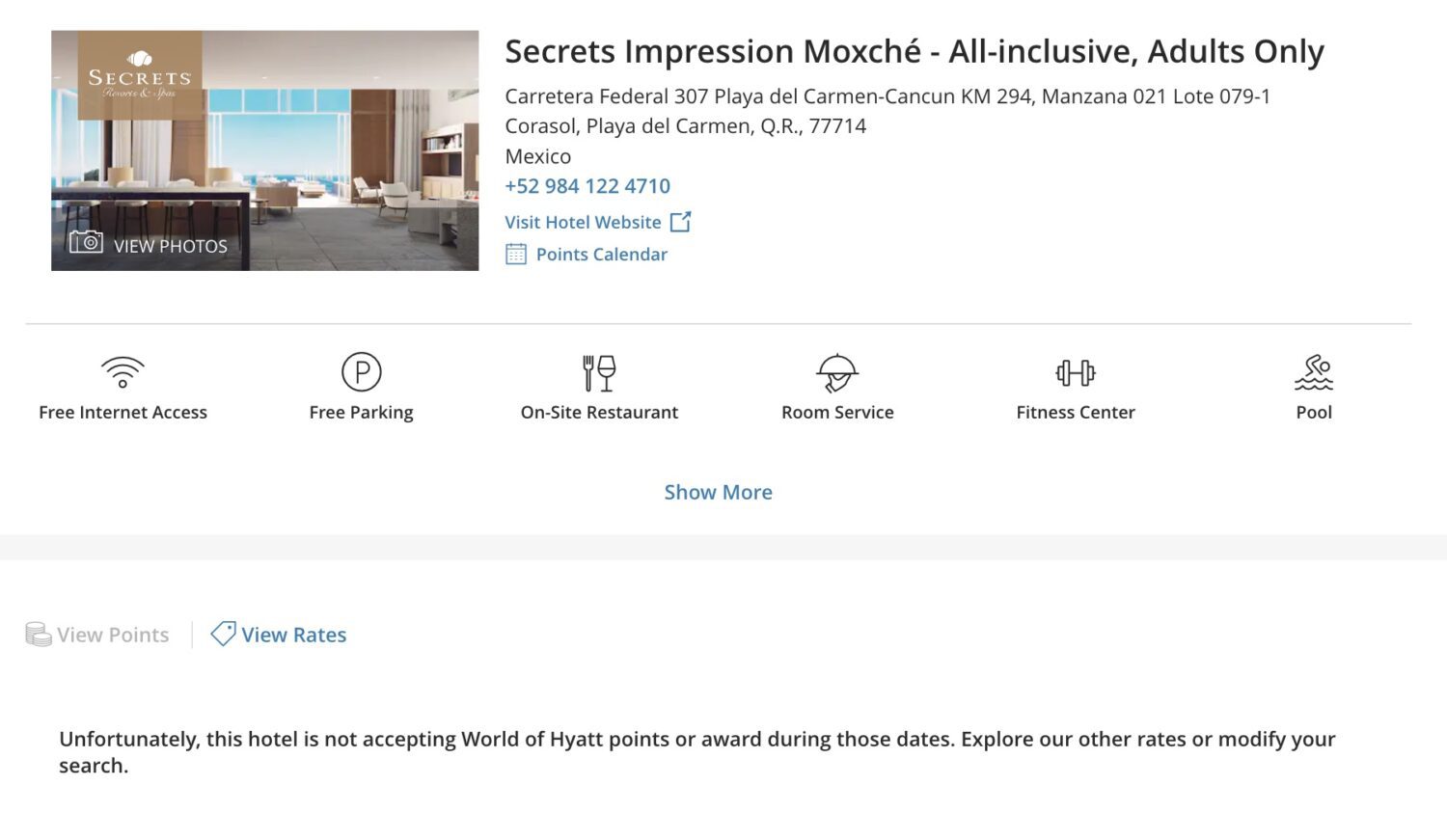Click the Room Service dome icon
The height and width of the screenshot is (840, 1447).
pos(837,371)
